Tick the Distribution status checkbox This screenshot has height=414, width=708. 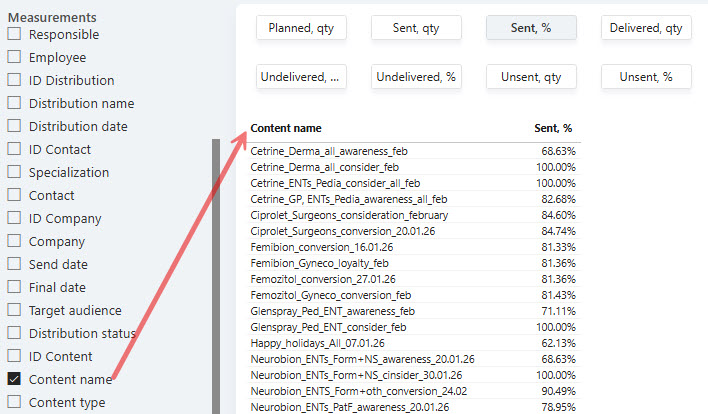14,333
